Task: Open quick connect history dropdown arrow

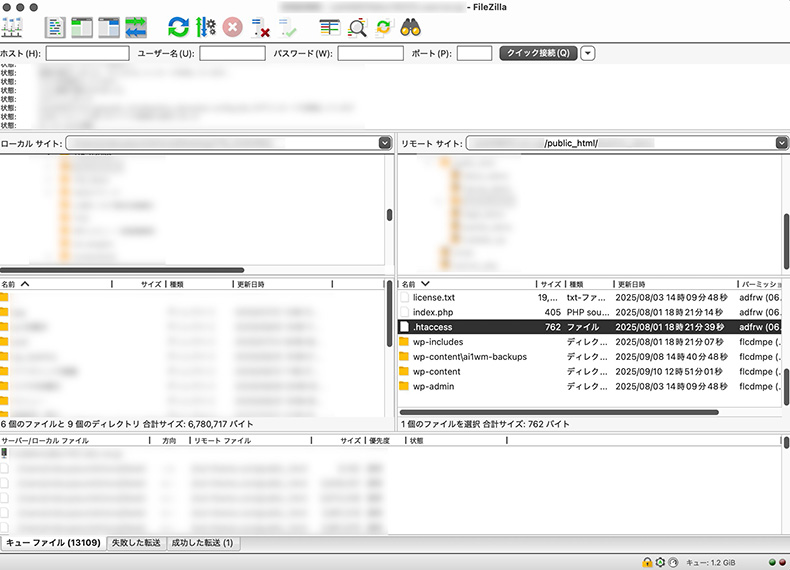Action: [x=588, y=53]
